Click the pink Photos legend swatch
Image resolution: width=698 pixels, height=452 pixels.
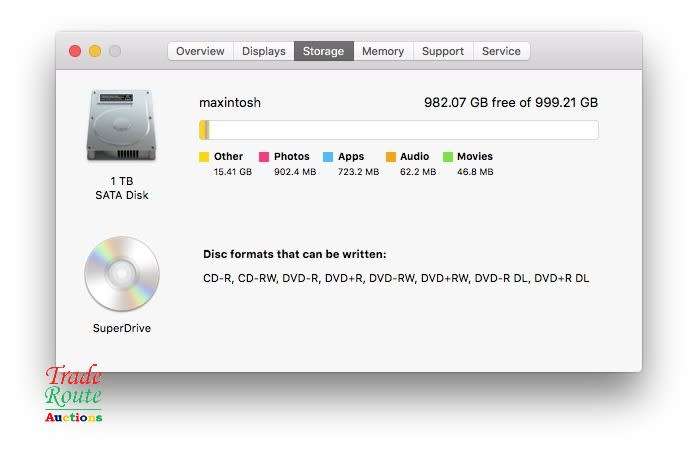pyautogui.click(x=264, y=157)
